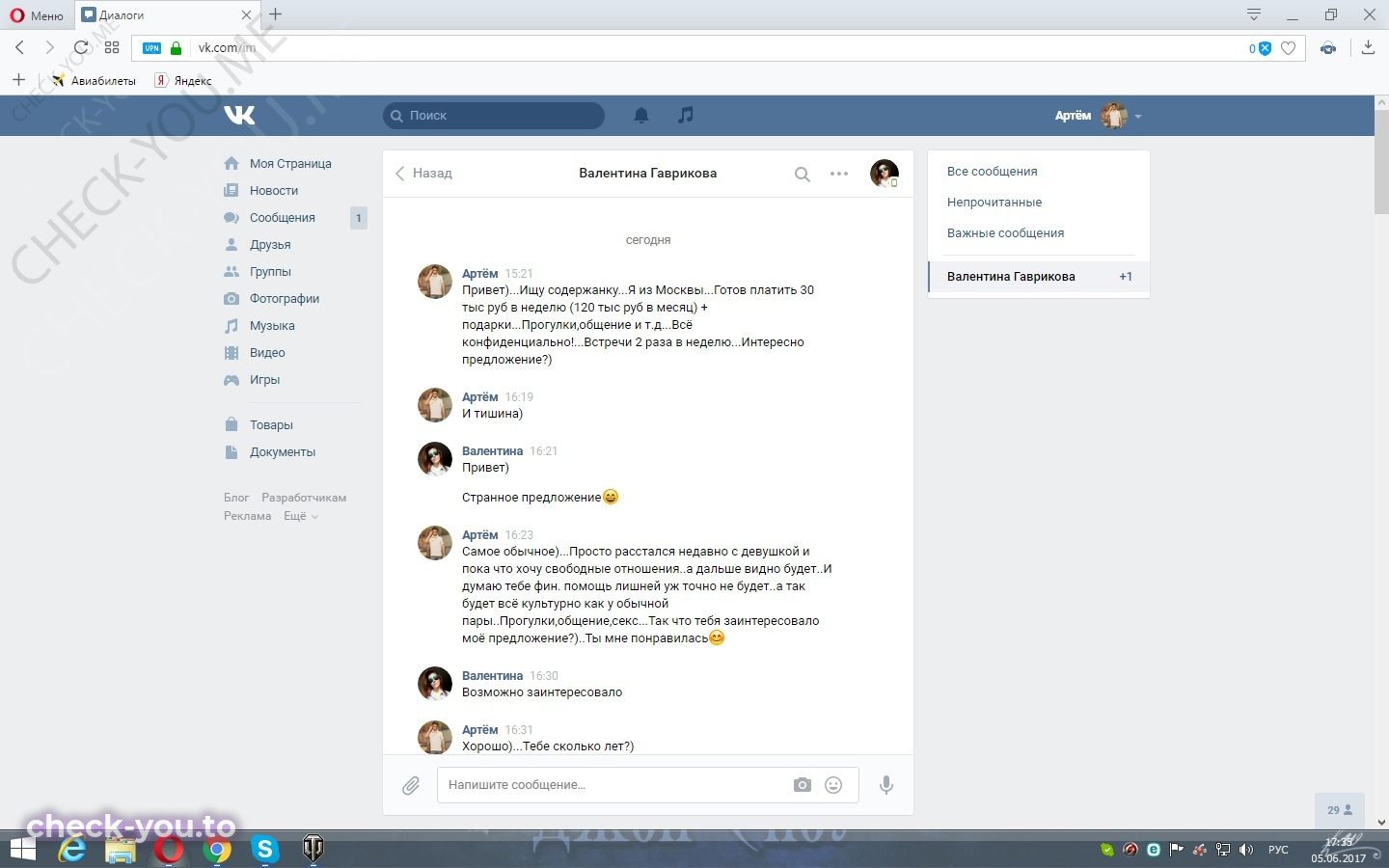Open the online friends counter 29

1340,810
